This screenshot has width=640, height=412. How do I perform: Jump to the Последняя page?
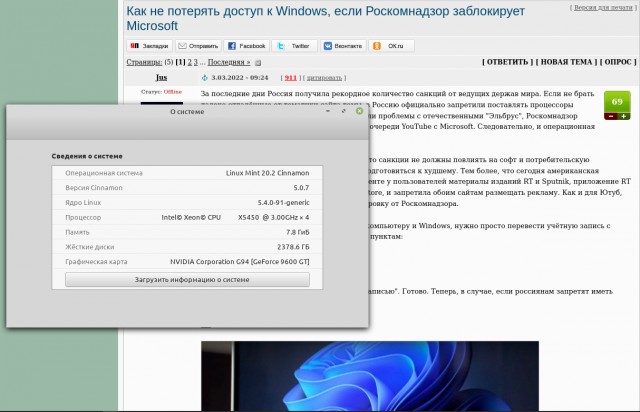pos(229,62)
